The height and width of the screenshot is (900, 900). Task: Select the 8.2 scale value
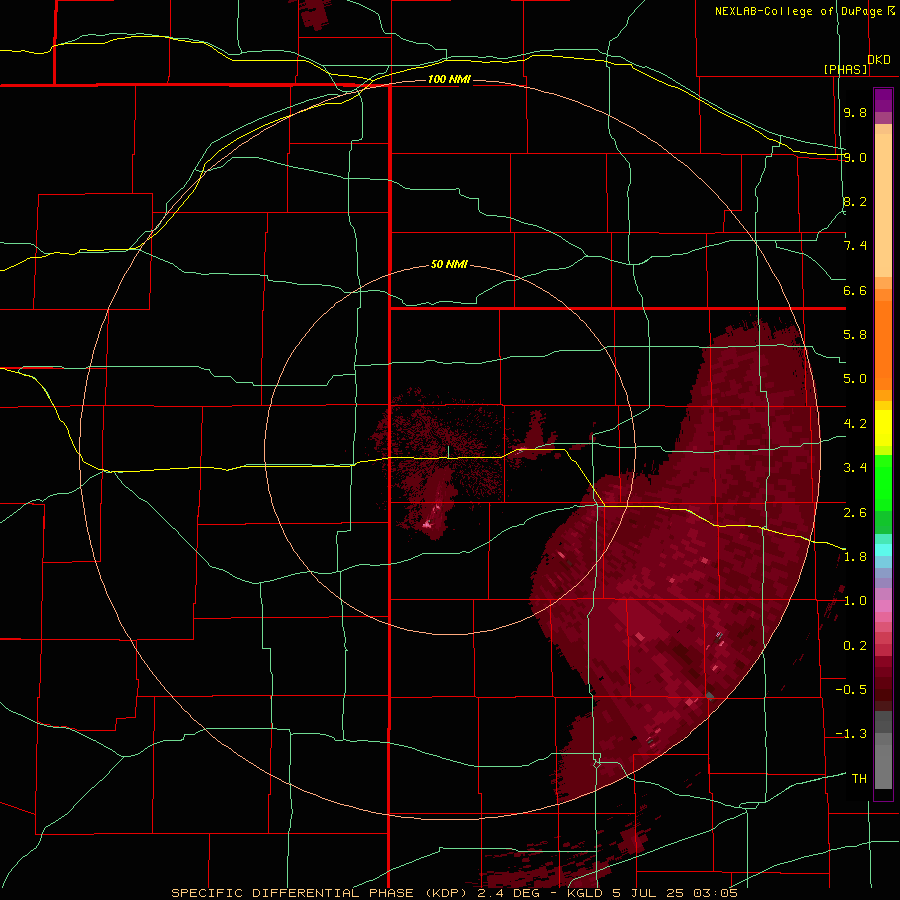(855, 201)
